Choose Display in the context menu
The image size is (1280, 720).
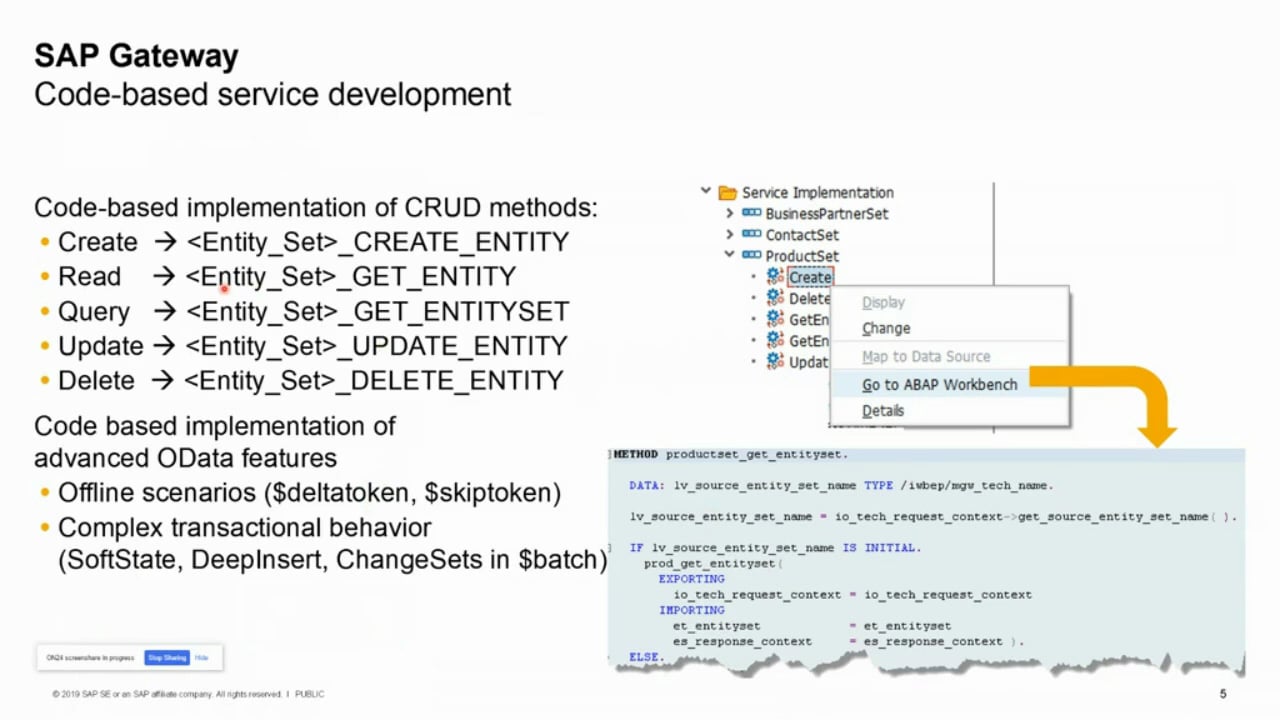click(883, 302)
